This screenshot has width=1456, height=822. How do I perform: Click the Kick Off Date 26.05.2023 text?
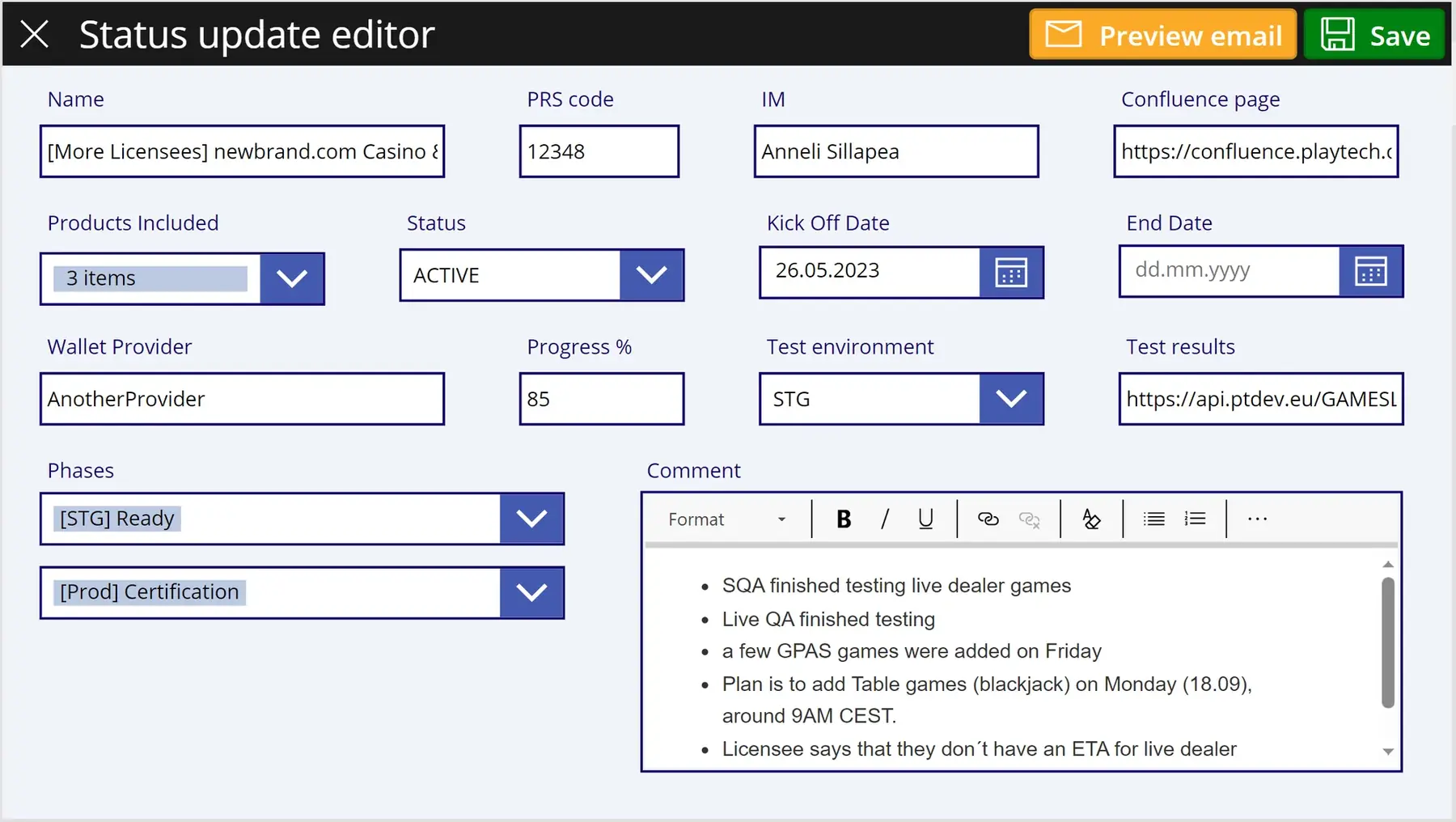pos(827,270)
